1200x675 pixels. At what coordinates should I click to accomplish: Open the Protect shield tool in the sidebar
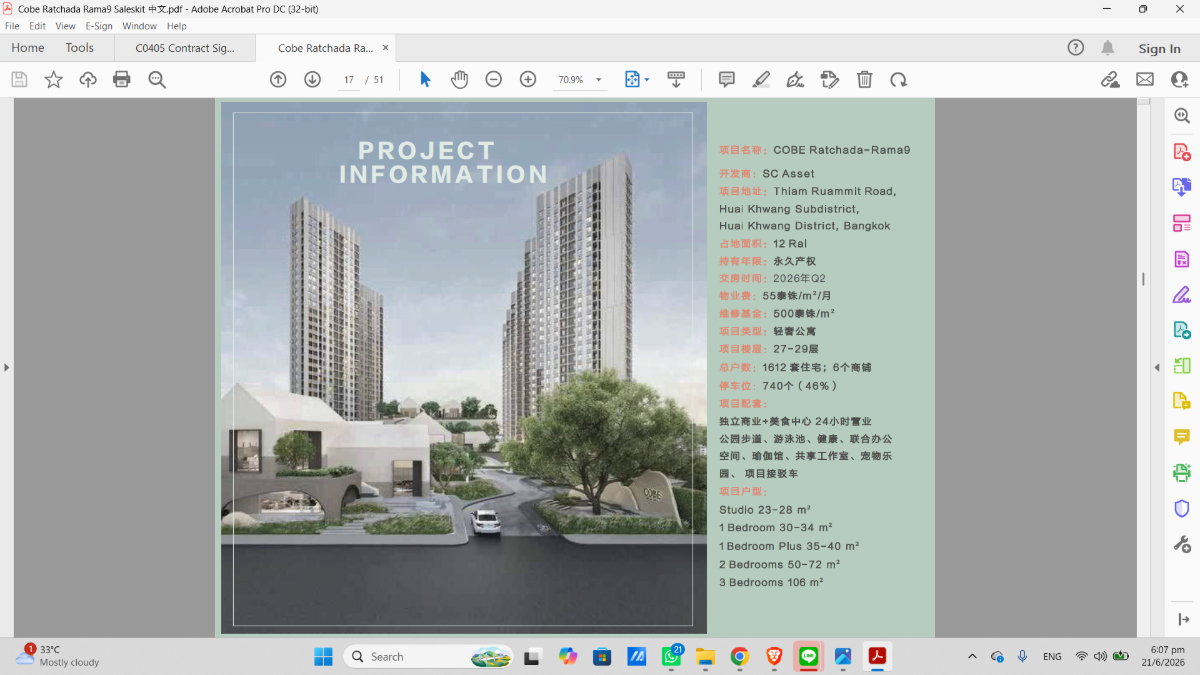1181,508
